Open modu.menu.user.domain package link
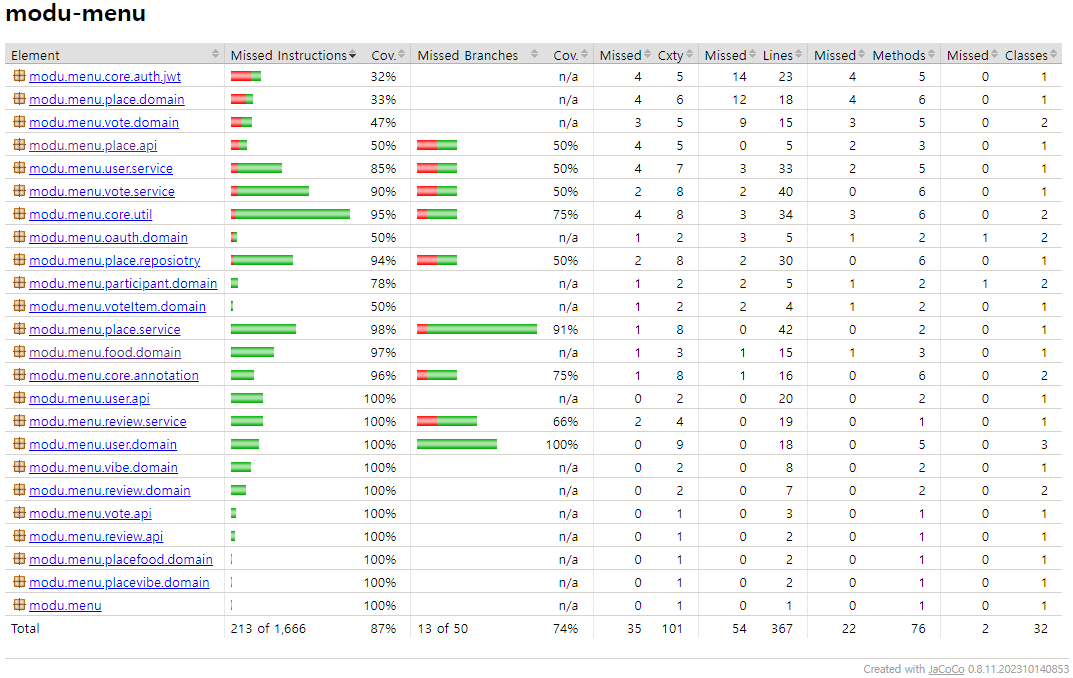Image resolution: width=1073 pixels, height=678 pixels. pyautogui.click(x=103, y=445)
